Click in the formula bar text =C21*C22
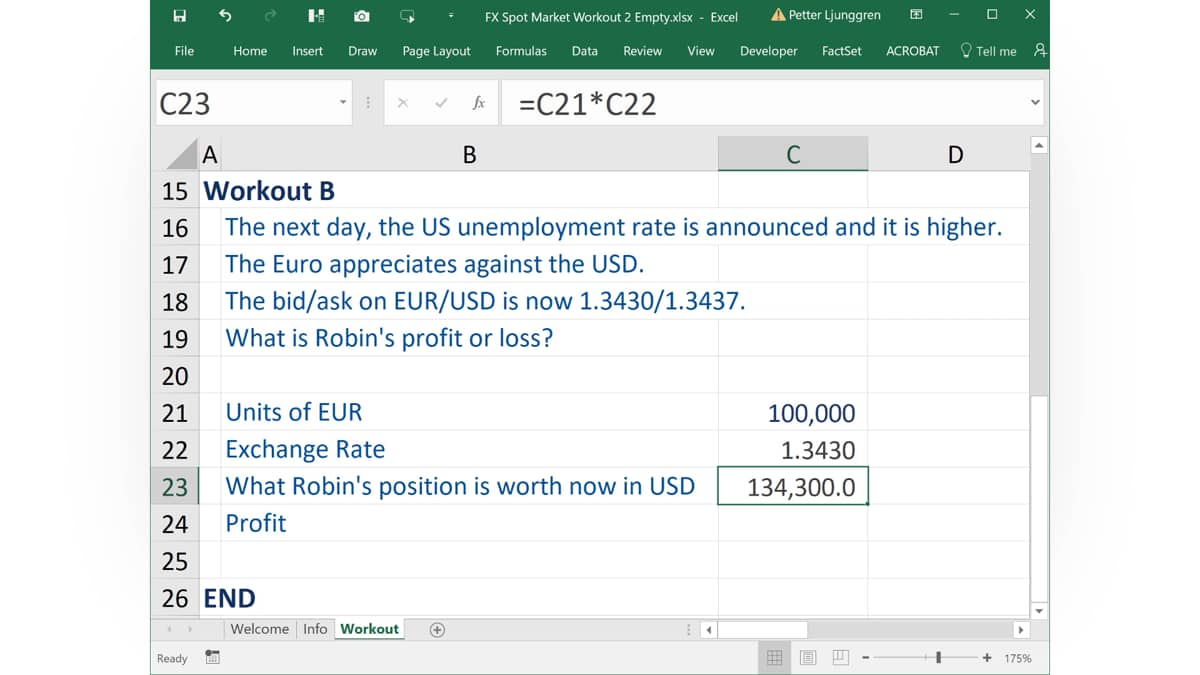The width and height of the screenshot is (1200, 675). (588, 104)
